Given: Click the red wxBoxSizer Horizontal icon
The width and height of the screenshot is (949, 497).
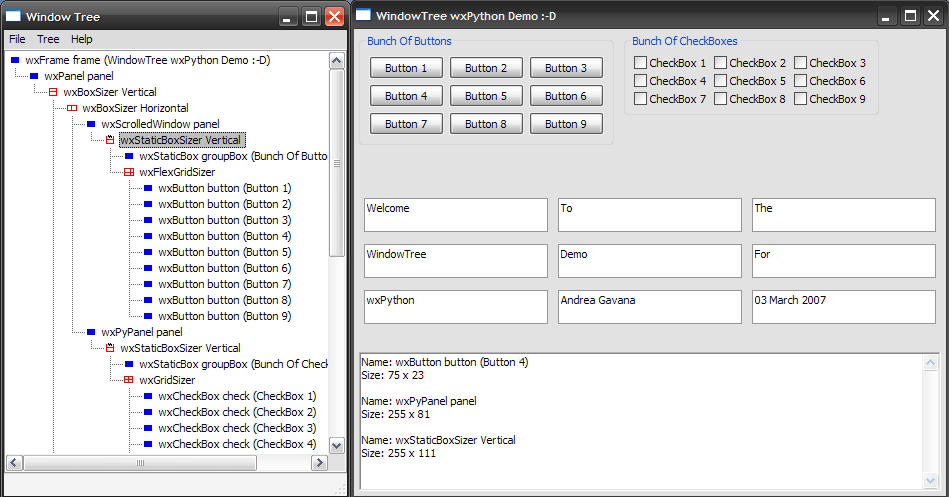Looking at the screenshot, I should pyautogui.click(x=72, y=108).
